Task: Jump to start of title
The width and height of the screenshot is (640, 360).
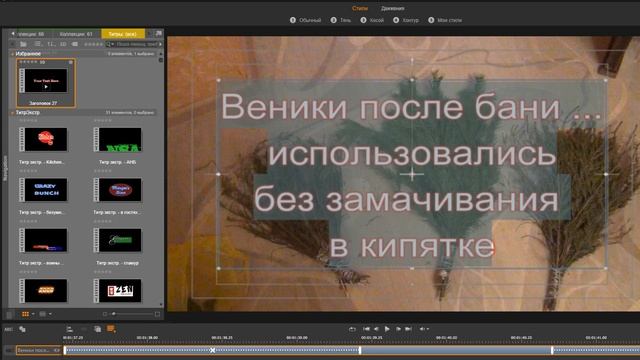Action: (367, 329)
